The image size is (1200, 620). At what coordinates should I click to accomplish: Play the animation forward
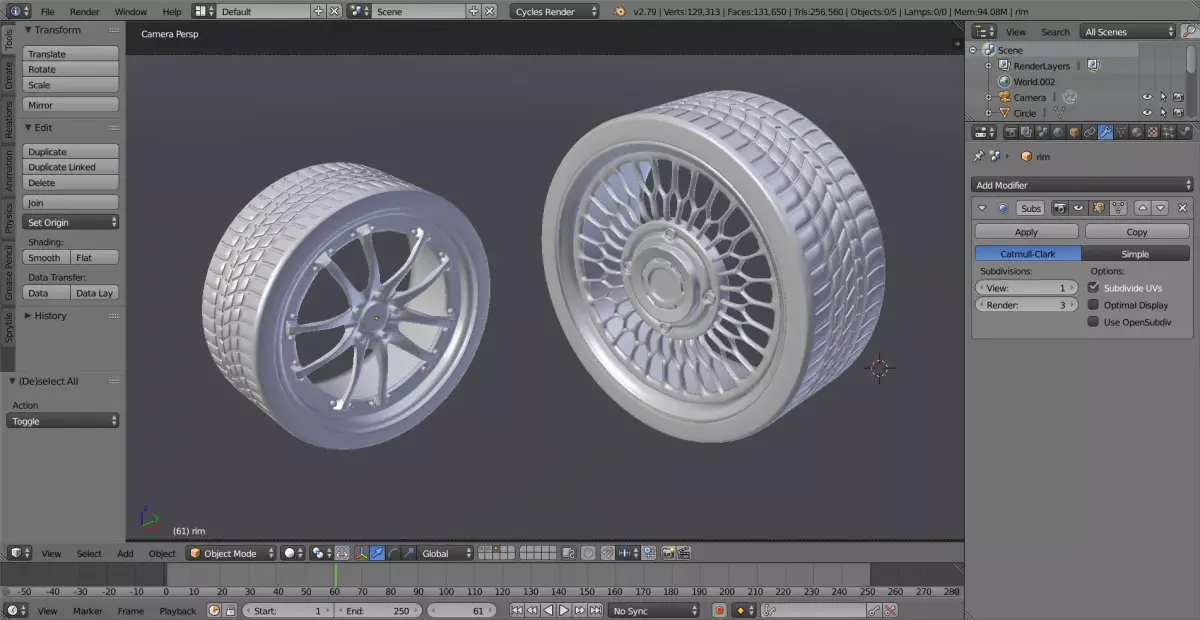[x=564, y=610]
